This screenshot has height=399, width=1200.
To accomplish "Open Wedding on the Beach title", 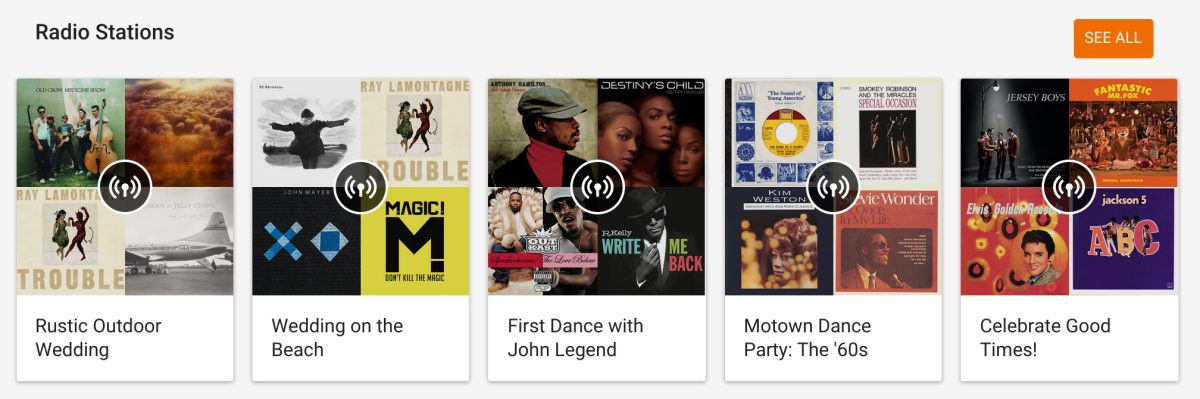I will point(337,338).
